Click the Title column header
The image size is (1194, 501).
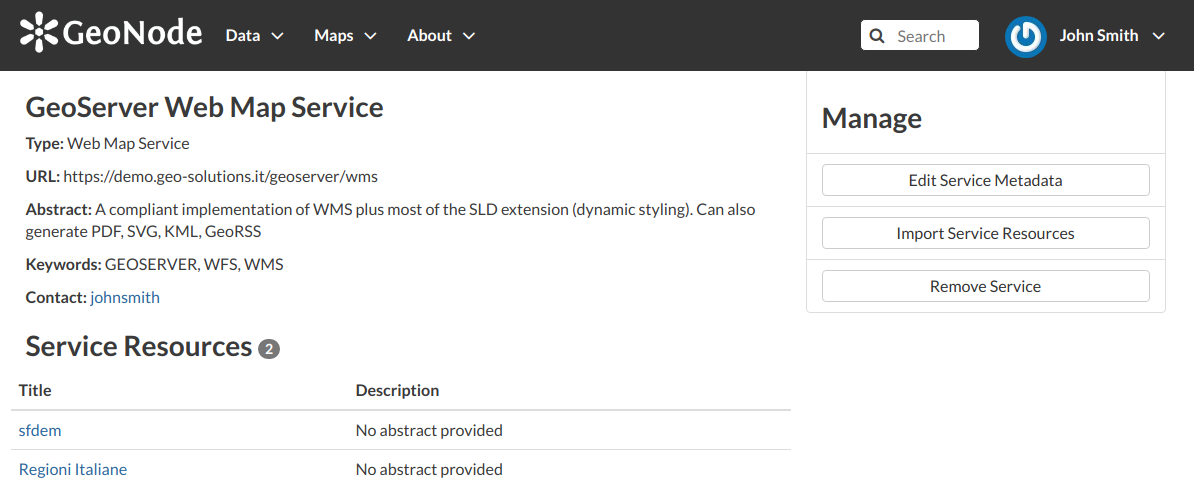pos(35,391)
